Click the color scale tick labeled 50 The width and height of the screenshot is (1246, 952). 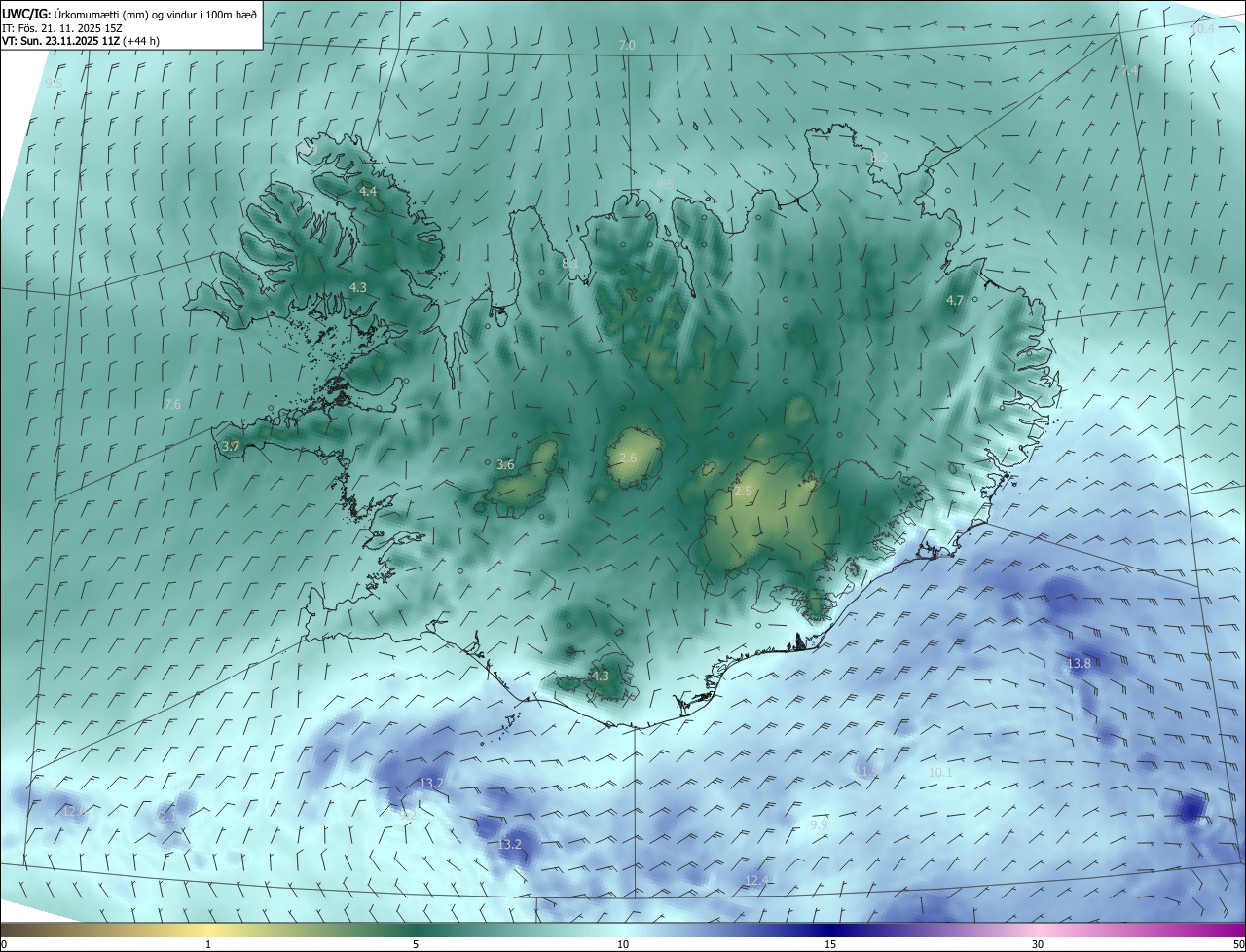1238,944
